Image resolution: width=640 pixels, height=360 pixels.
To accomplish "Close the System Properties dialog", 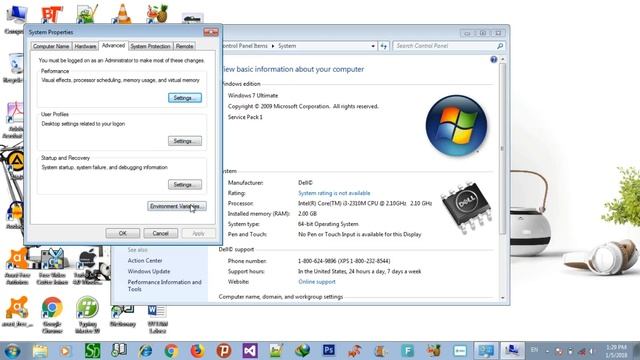I will coord(211,32).
